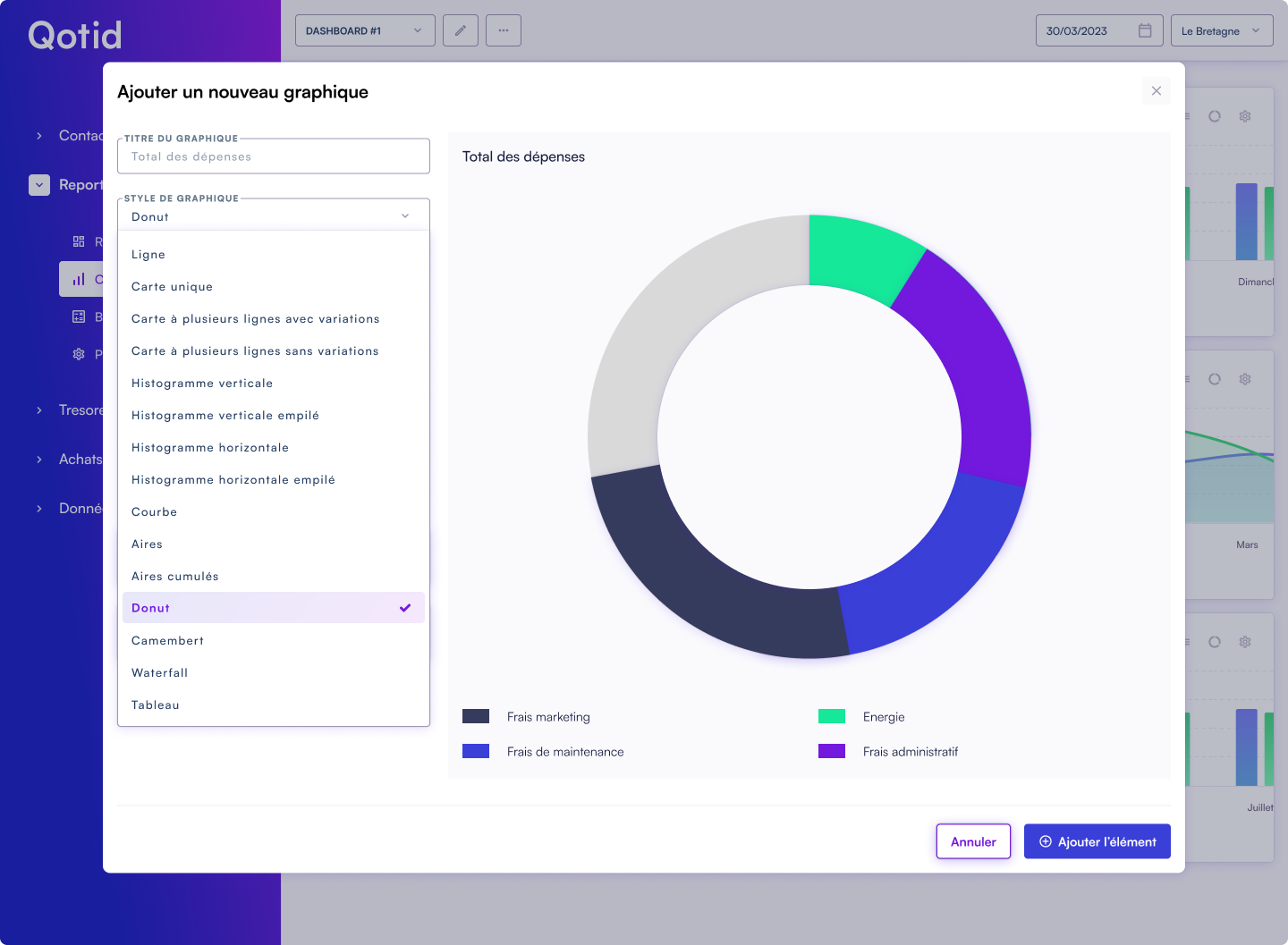The width and height of the screenshot is (1288, 945).
Task: Select Tableau from the chart style list
Action: [x=155, y=705]
